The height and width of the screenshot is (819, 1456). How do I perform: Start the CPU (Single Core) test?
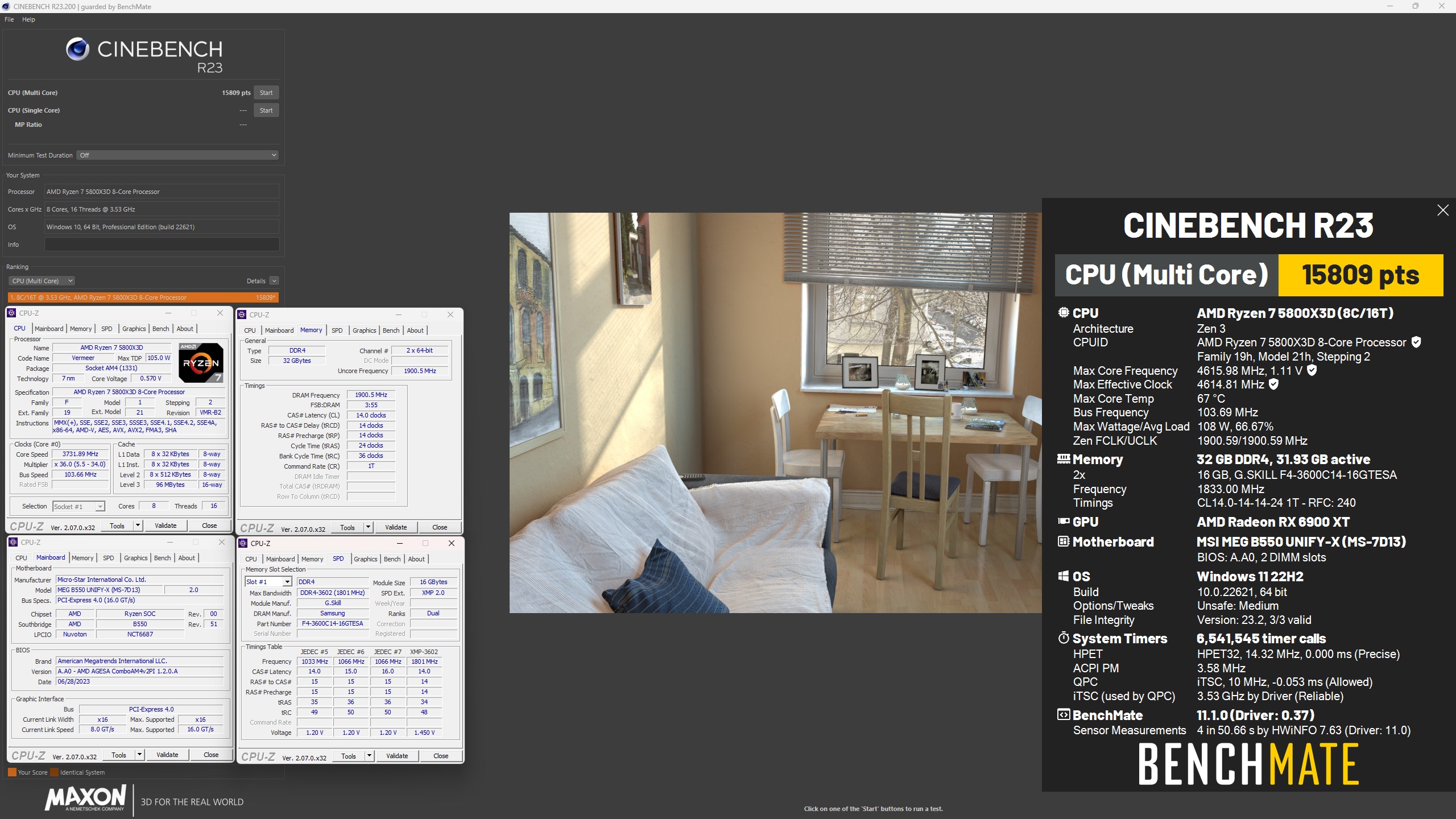click(266, 110)
